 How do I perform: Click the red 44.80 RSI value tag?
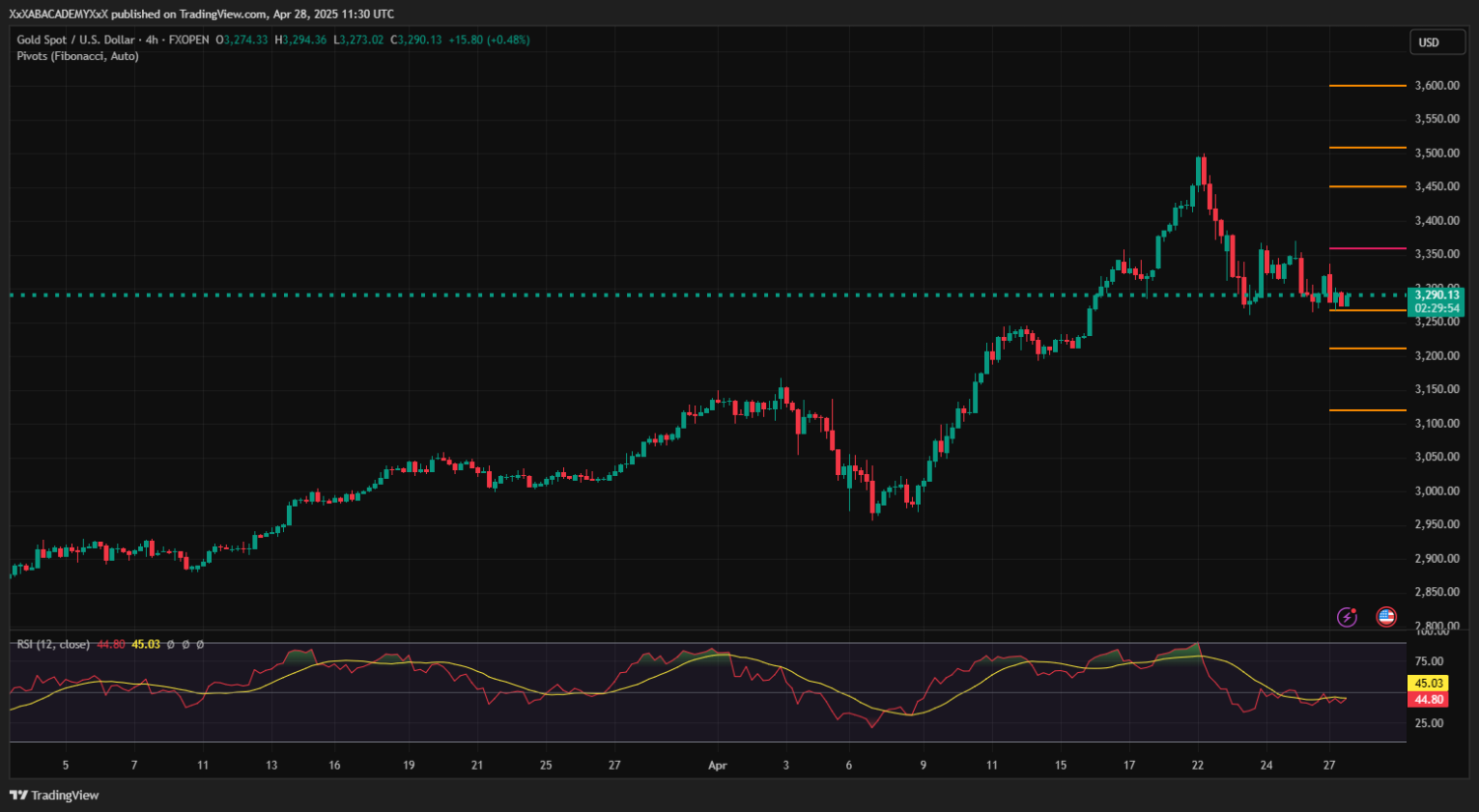coord(1429,700)
